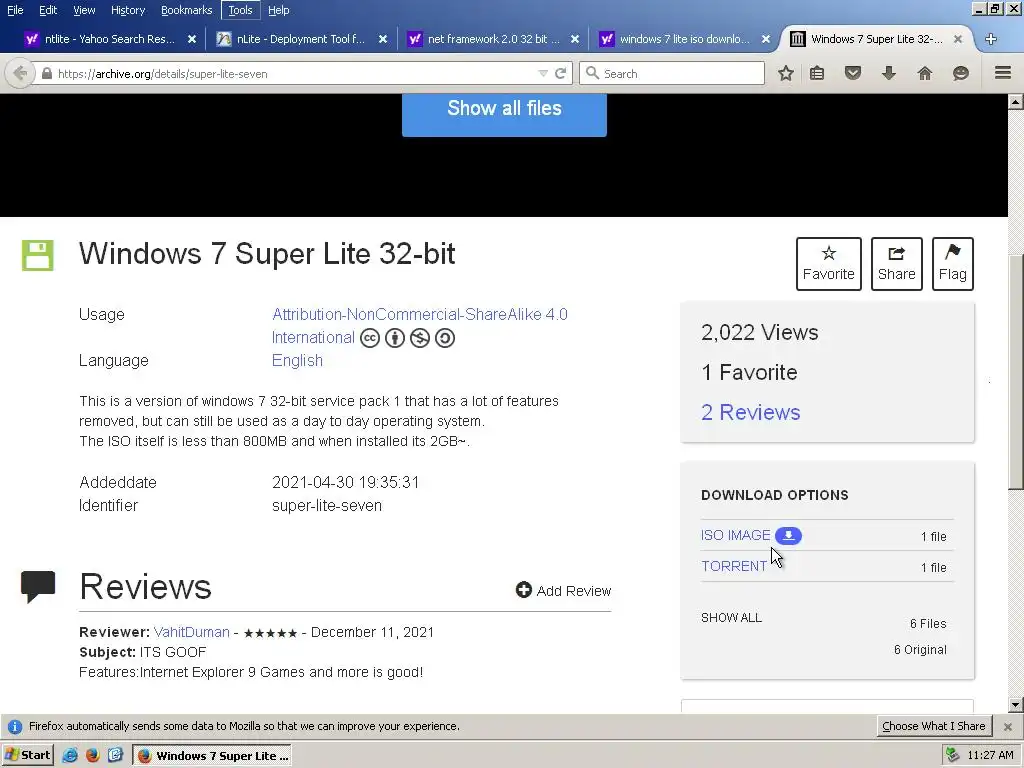The image size is (1024, 768).
Task: Bookmark this page with the star icon
Action: (786, 73)
